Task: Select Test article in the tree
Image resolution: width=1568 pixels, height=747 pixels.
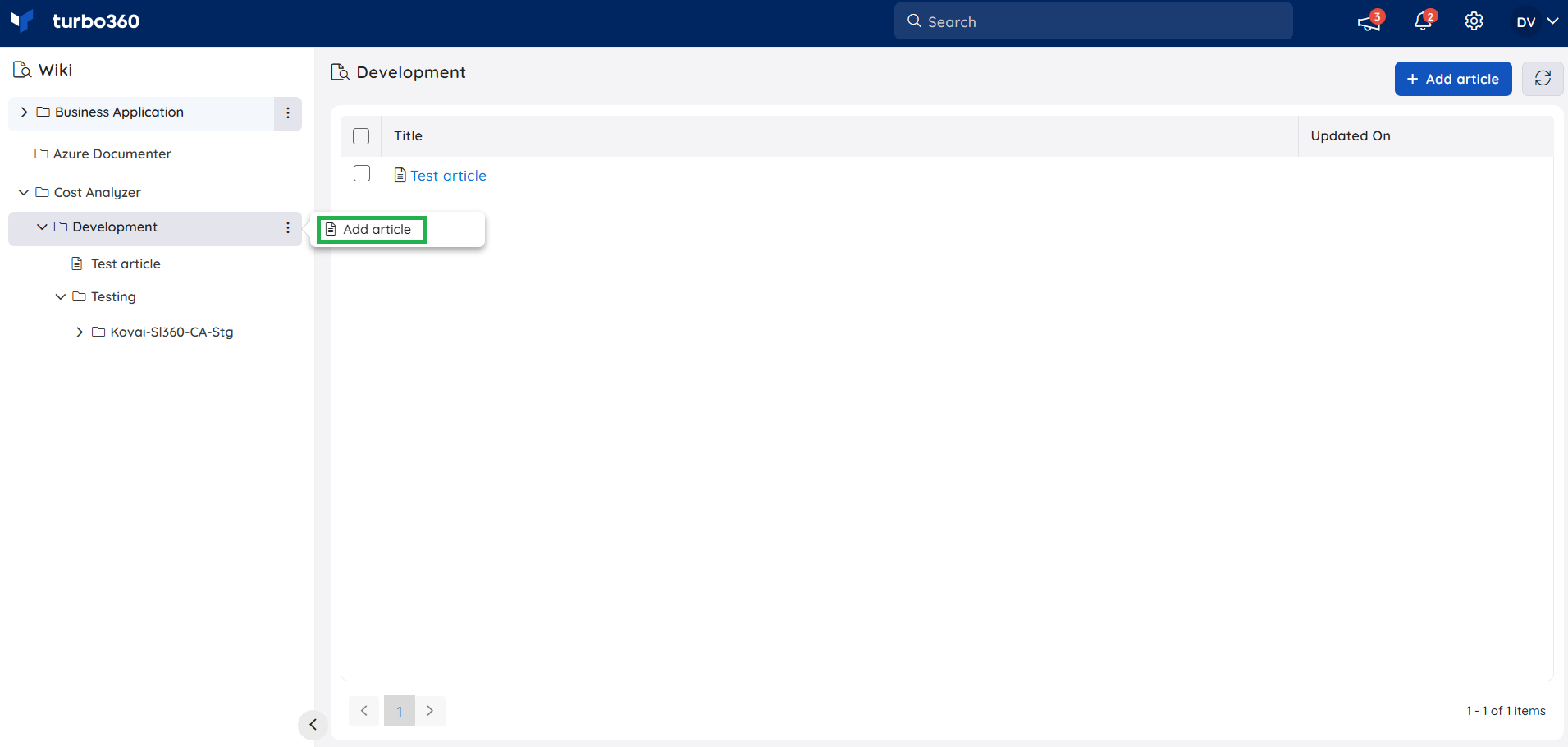Action: [x=126, y=264]
